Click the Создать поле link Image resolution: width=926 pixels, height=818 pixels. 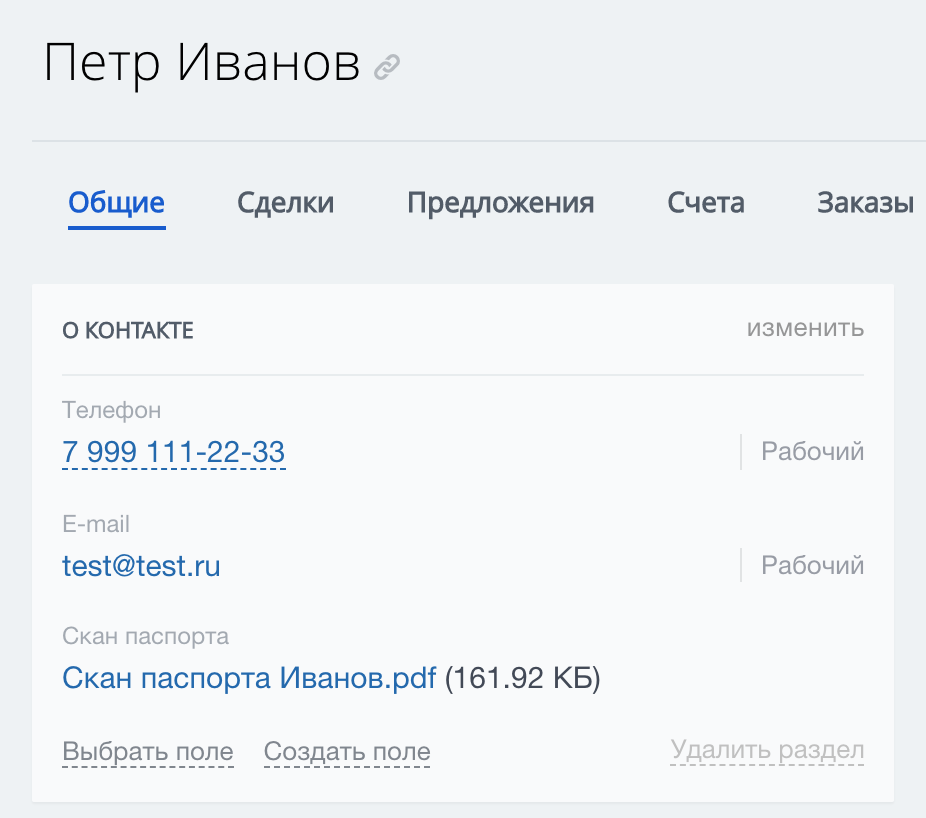[x=347, y=751]
